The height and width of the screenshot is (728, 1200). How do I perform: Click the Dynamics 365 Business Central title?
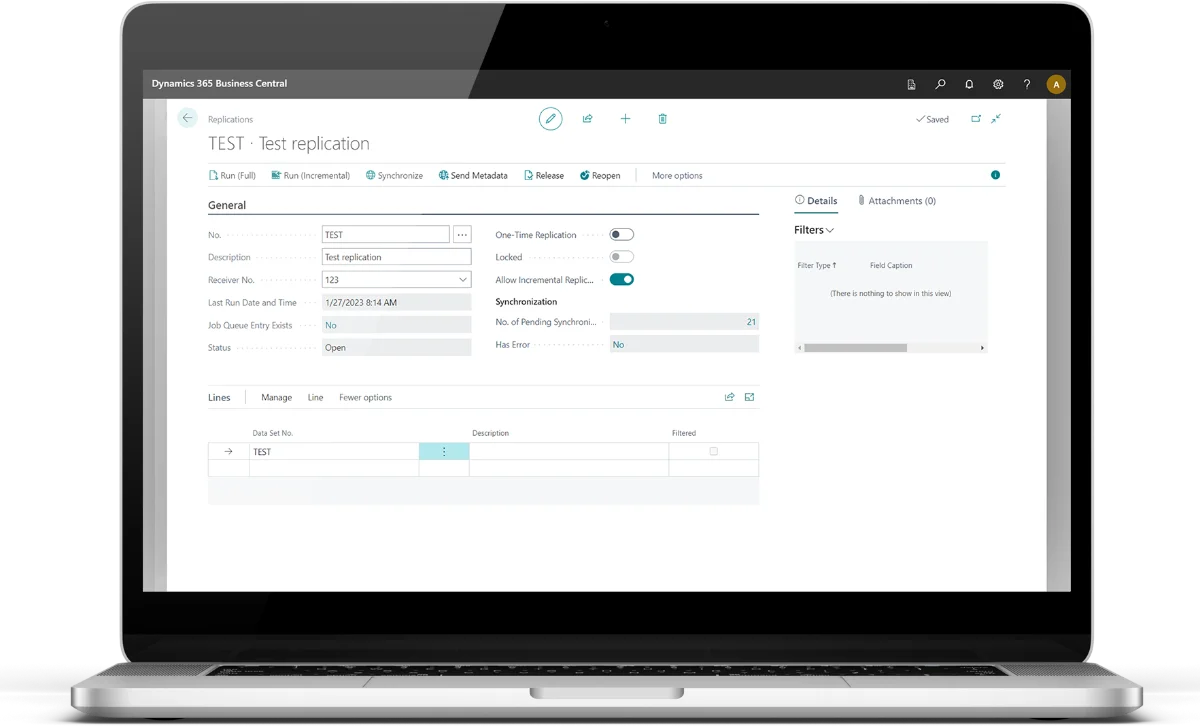point(219,84)
